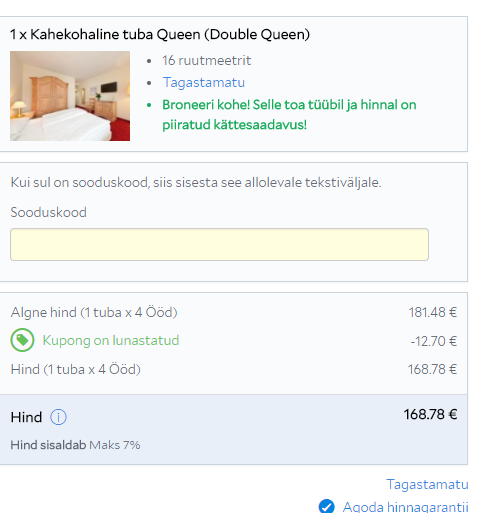The width and height of the screenshot is (496, 513).
Task: Click the green Broneeri kohe availability message
Action: (289, 115)
